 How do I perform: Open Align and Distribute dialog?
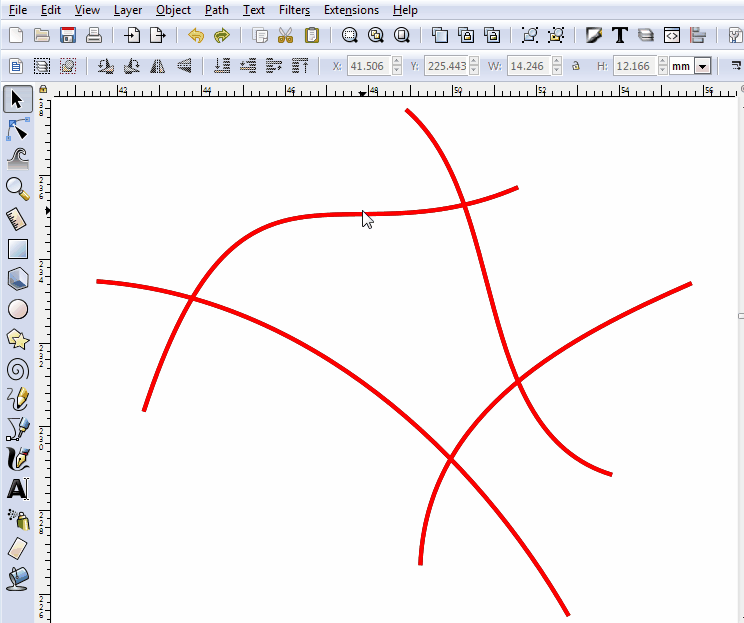pyautogui.click(x=698, y=36)
